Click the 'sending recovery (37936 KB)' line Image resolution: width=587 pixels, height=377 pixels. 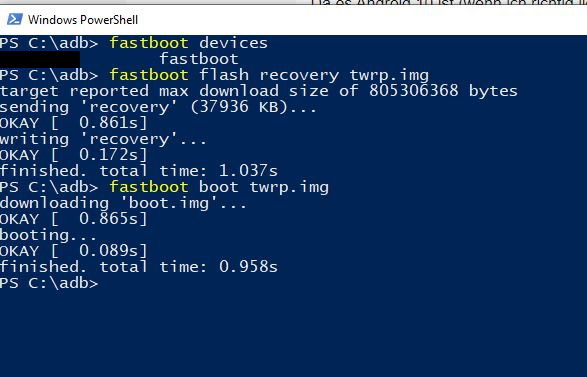point(158,107)
